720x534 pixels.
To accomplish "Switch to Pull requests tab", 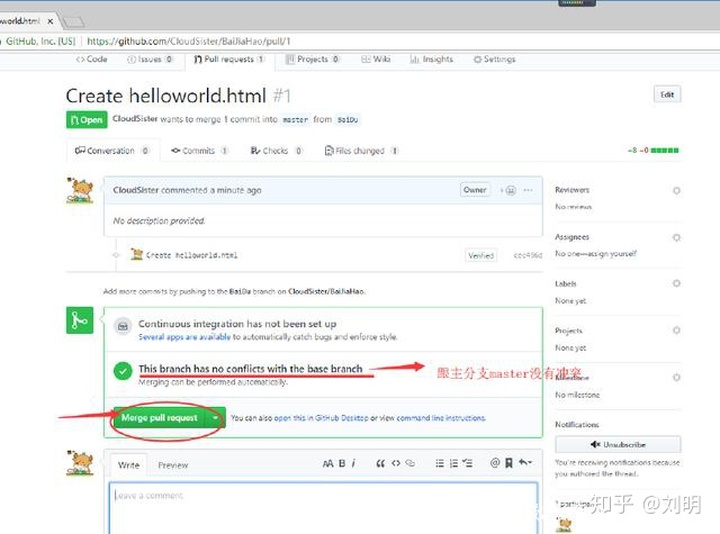I will 229,59.
